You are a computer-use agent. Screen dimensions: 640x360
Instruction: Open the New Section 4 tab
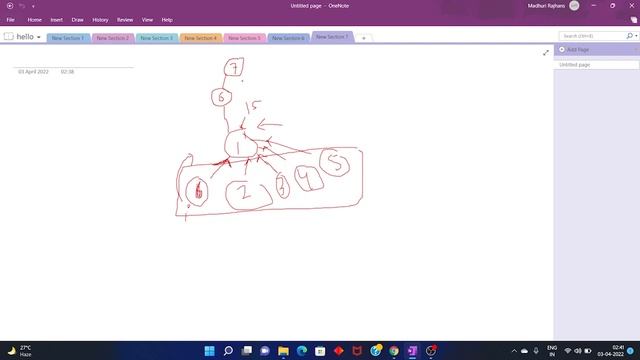tap(200, 38)
